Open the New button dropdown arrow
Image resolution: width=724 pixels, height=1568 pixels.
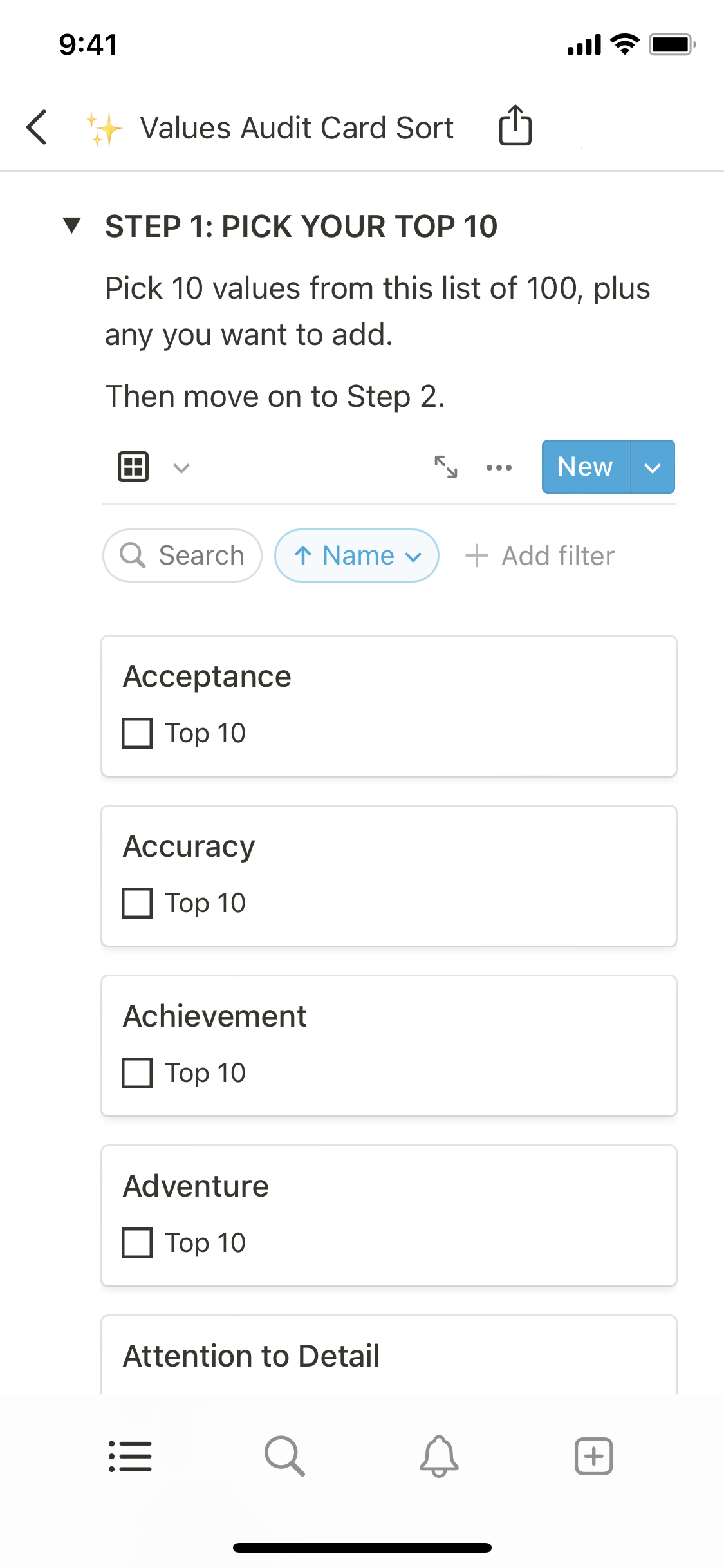click(x=653, y=467)
